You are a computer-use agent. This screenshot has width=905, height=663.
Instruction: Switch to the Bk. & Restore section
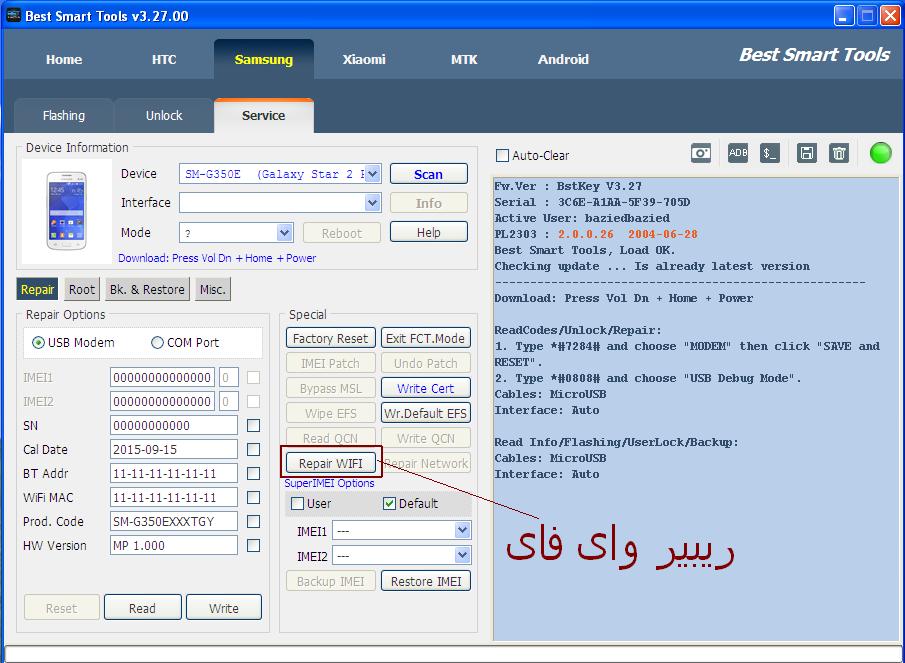(147, 290)
